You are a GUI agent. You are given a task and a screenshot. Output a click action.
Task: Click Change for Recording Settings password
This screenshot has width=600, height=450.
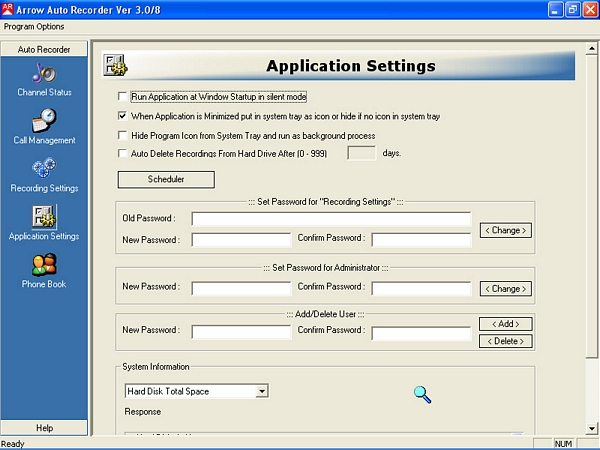point(505,230)
